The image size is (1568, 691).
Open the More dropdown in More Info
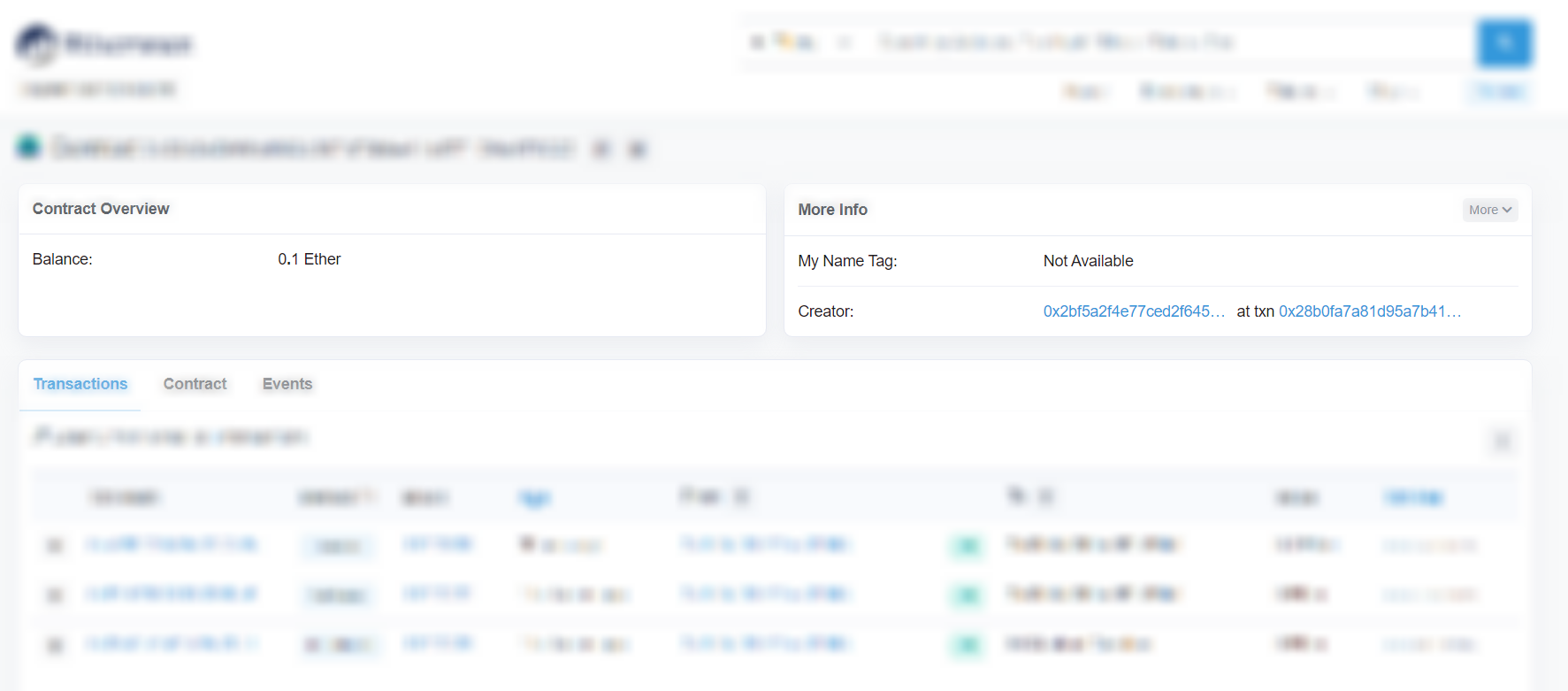[1489, 210]
